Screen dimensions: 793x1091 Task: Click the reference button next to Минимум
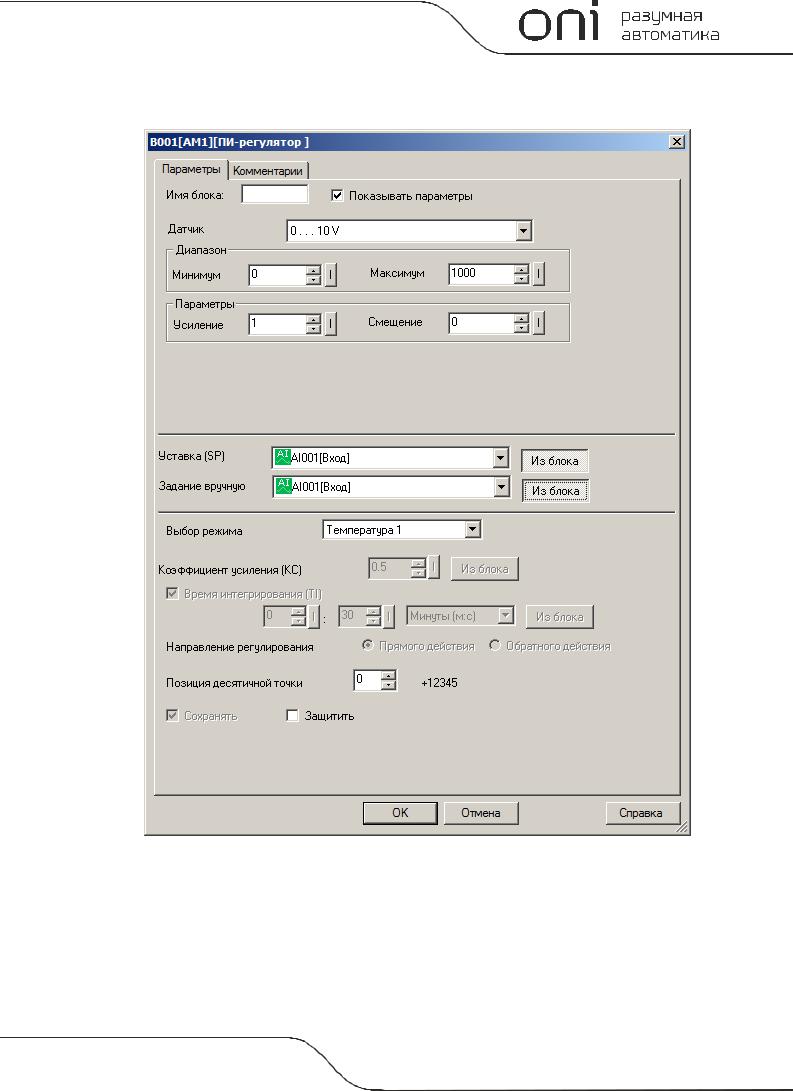[331, 275]
